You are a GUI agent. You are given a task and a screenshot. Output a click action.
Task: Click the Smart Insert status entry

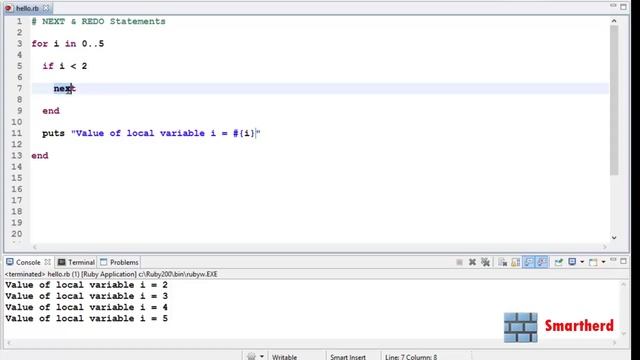click(x=348, y=357)
